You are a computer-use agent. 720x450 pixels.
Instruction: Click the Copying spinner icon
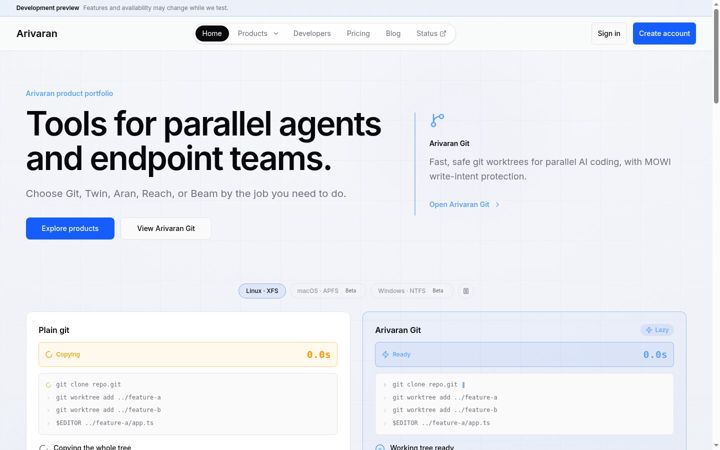point(49,354)
